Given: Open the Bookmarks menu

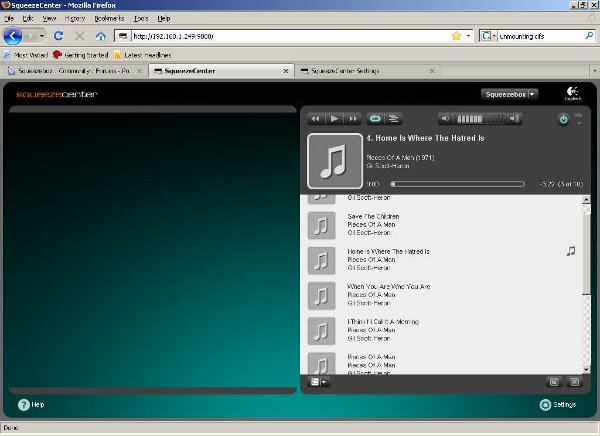Looking at the screenshot, I should pyautogui.click(x=109, y=18).
